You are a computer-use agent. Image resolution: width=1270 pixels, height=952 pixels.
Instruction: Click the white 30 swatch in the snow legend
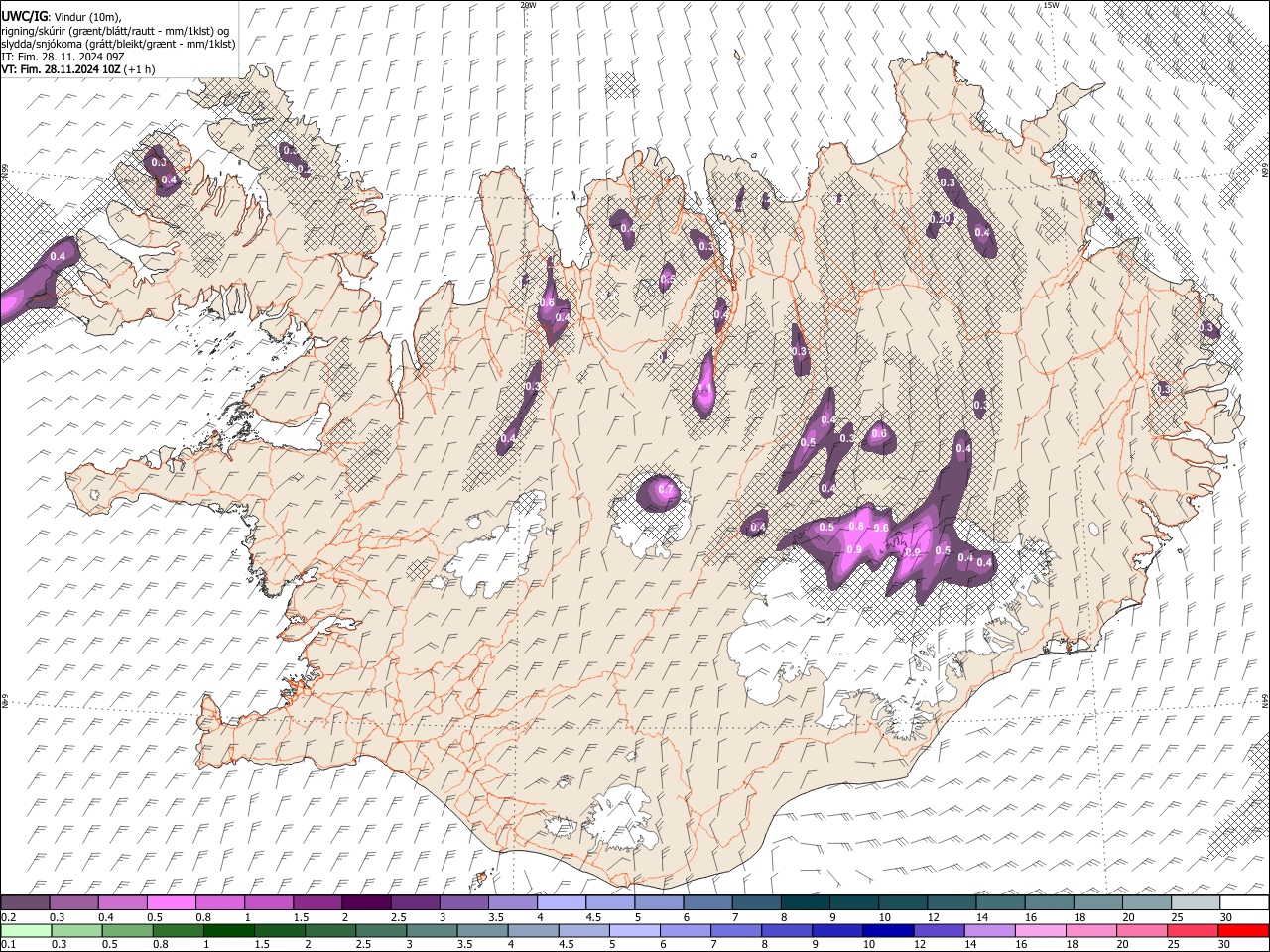[x=1243, y=902]
